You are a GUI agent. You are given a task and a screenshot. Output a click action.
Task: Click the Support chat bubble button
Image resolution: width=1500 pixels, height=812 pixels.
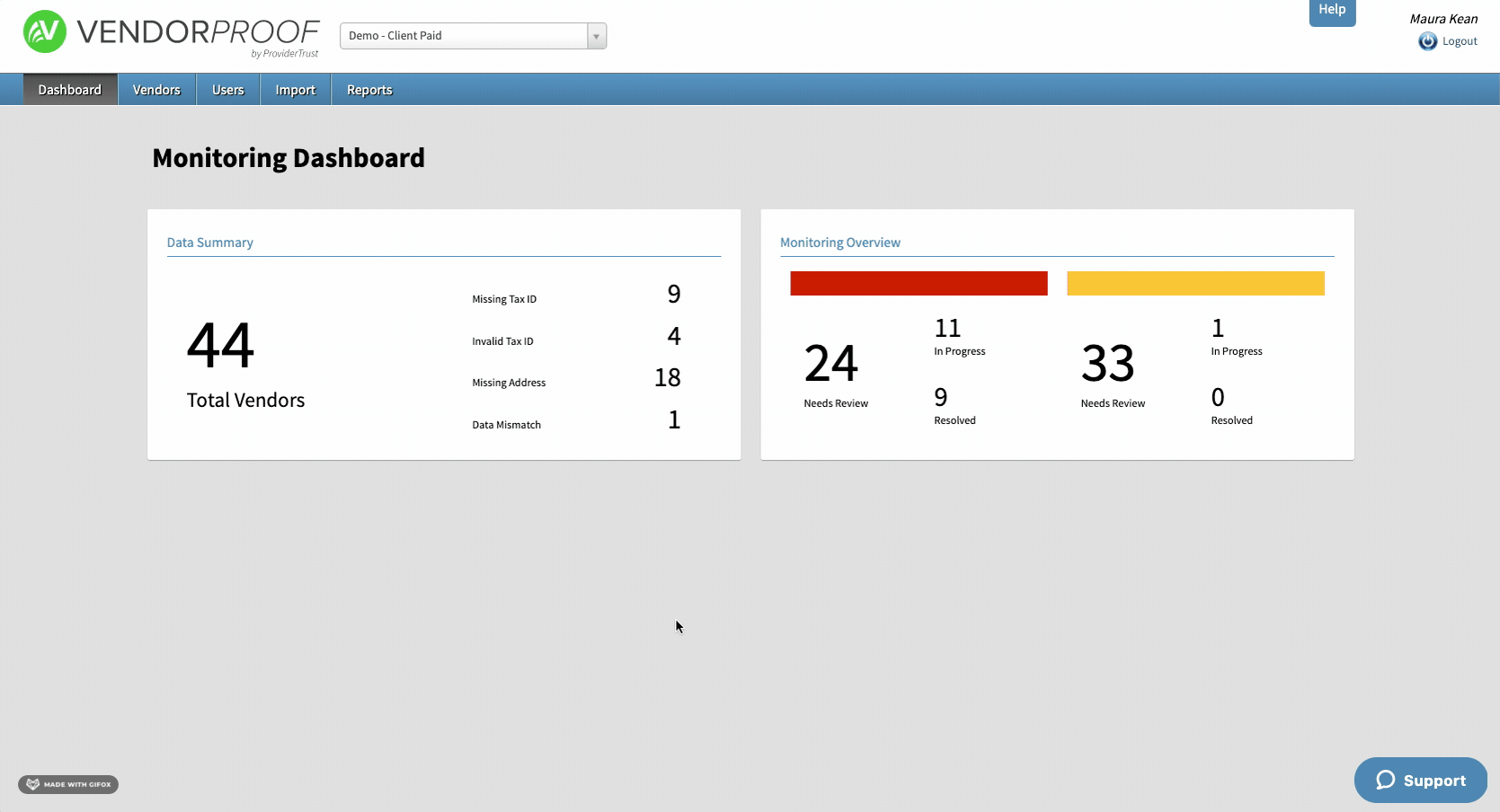point(1420,780)
